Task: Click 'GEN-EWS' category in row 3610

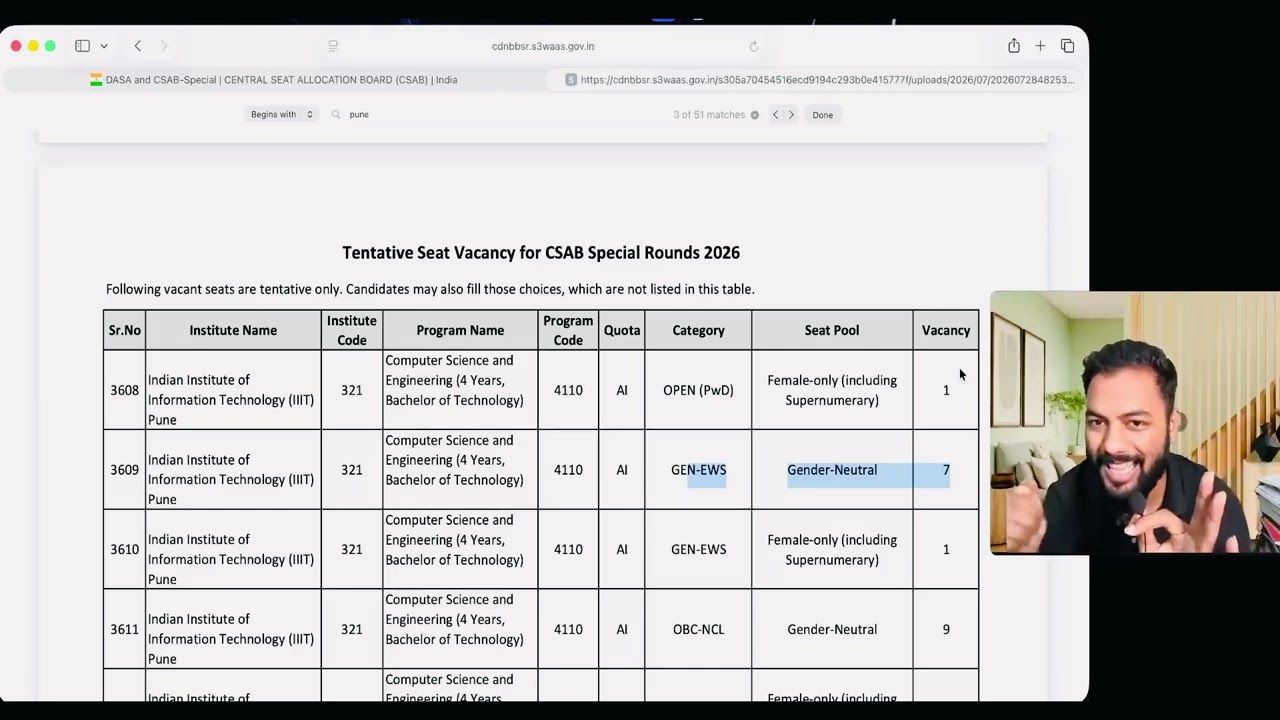Action: (698, 549)
